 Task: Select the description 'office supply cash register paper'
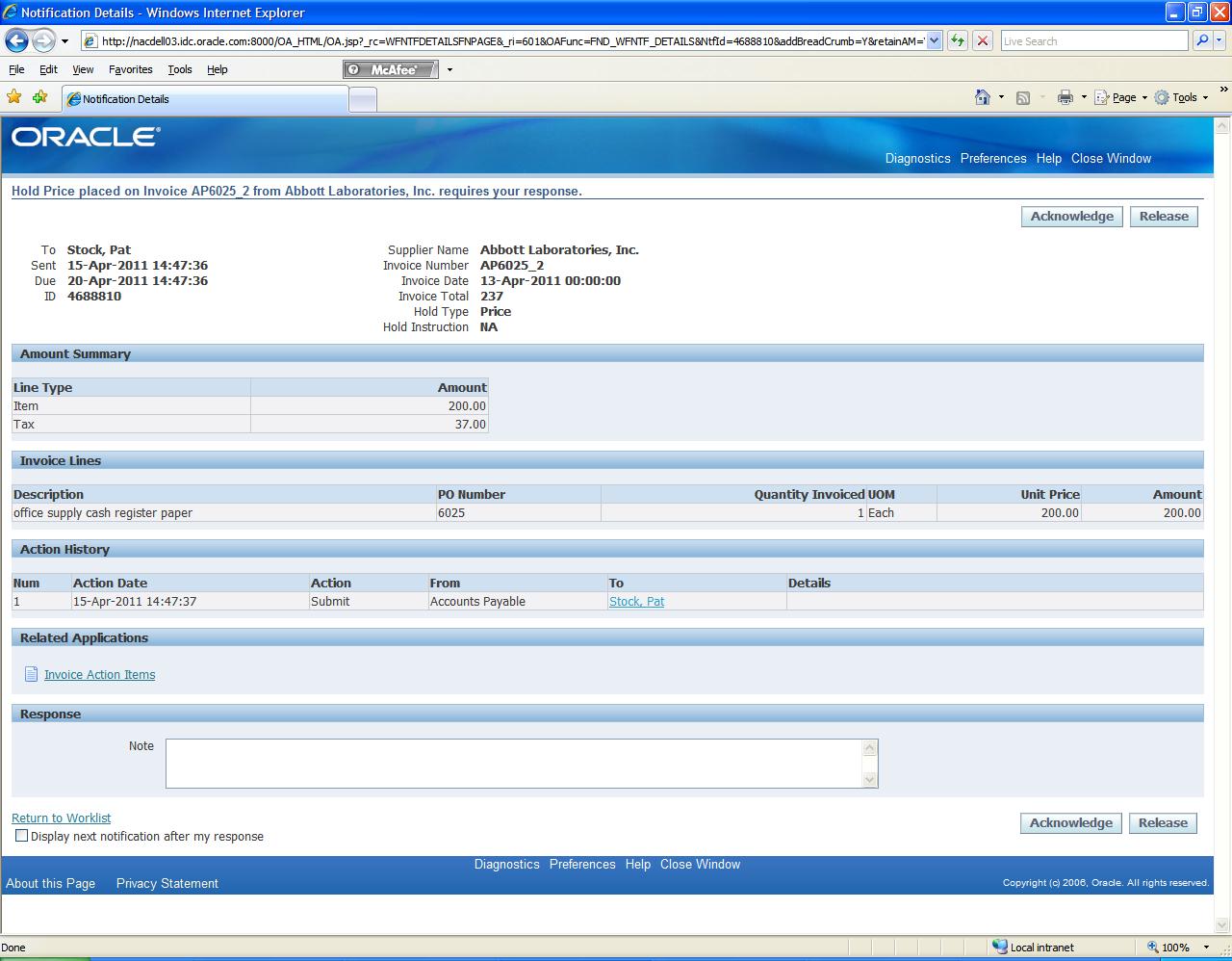coord(103,513)
